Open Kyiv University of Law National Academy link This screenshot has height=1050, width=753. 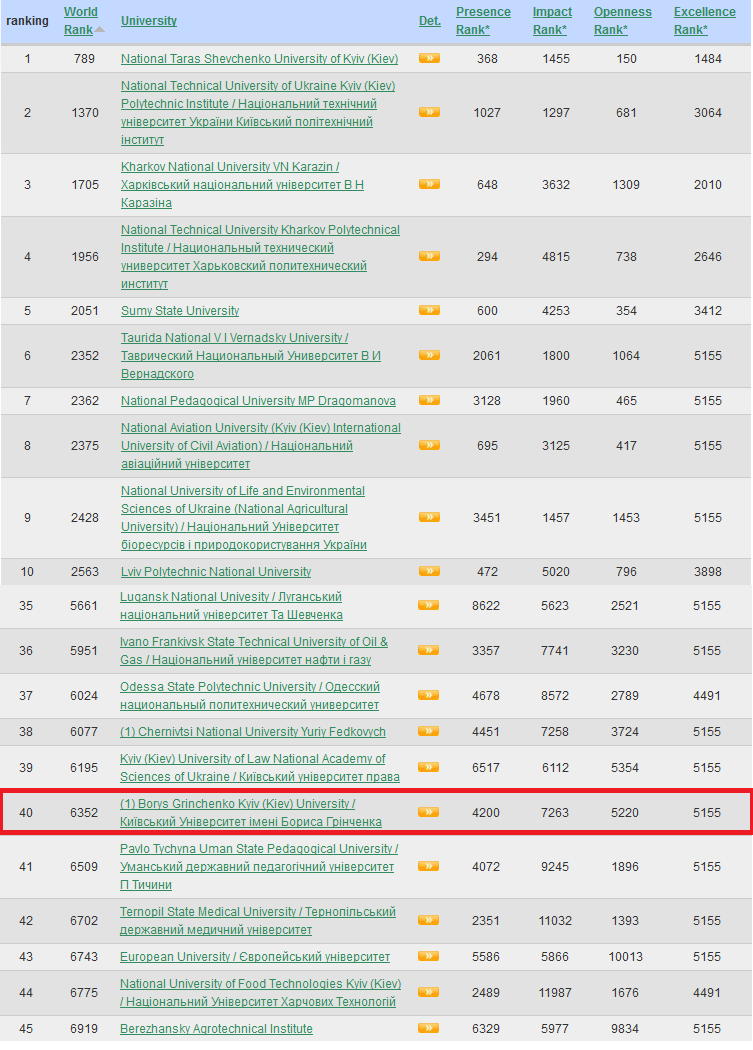tap(260, 768)
